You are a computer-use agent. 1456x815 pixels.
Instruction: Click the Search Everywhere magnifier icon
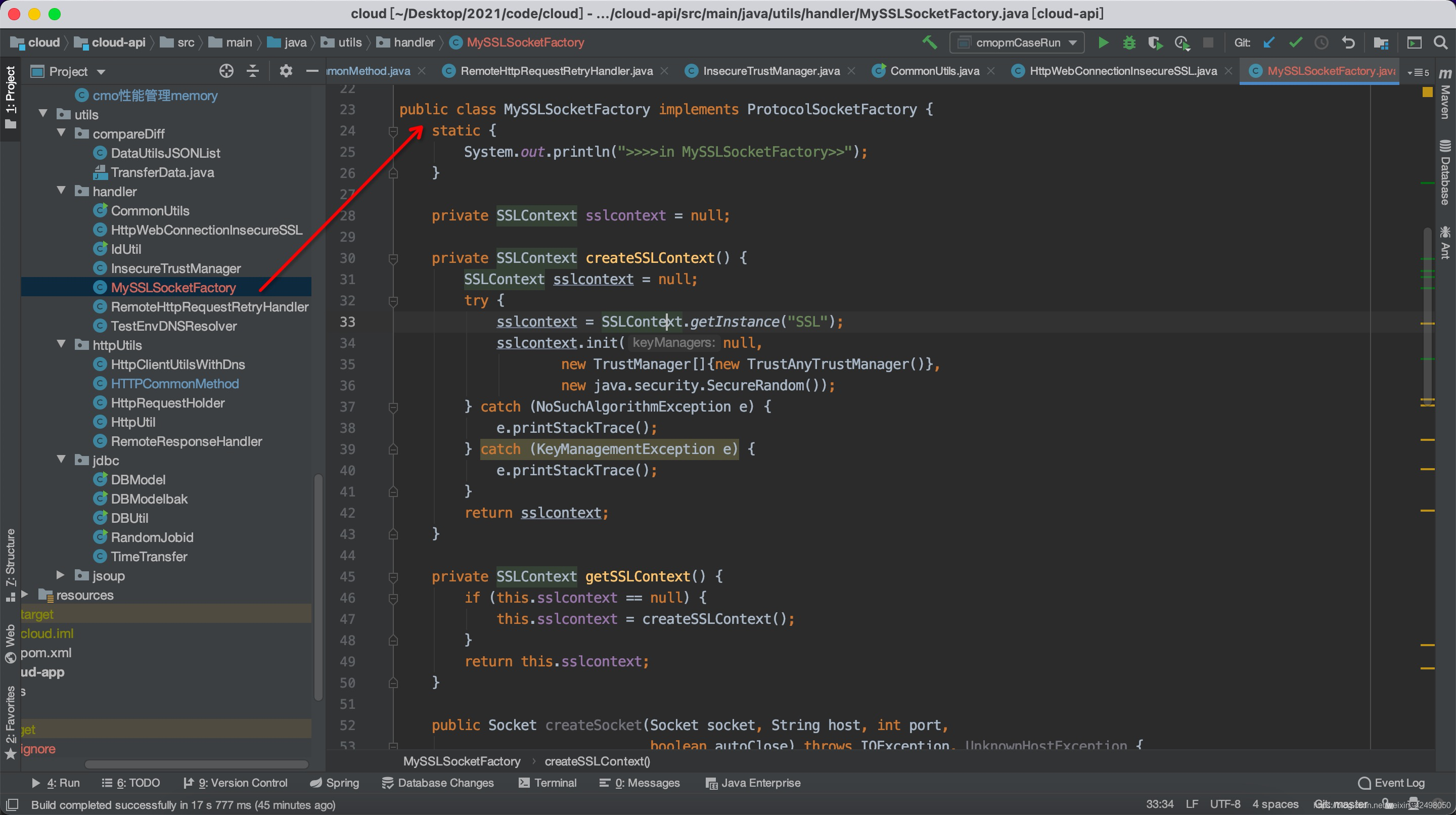pos(1440,42)
